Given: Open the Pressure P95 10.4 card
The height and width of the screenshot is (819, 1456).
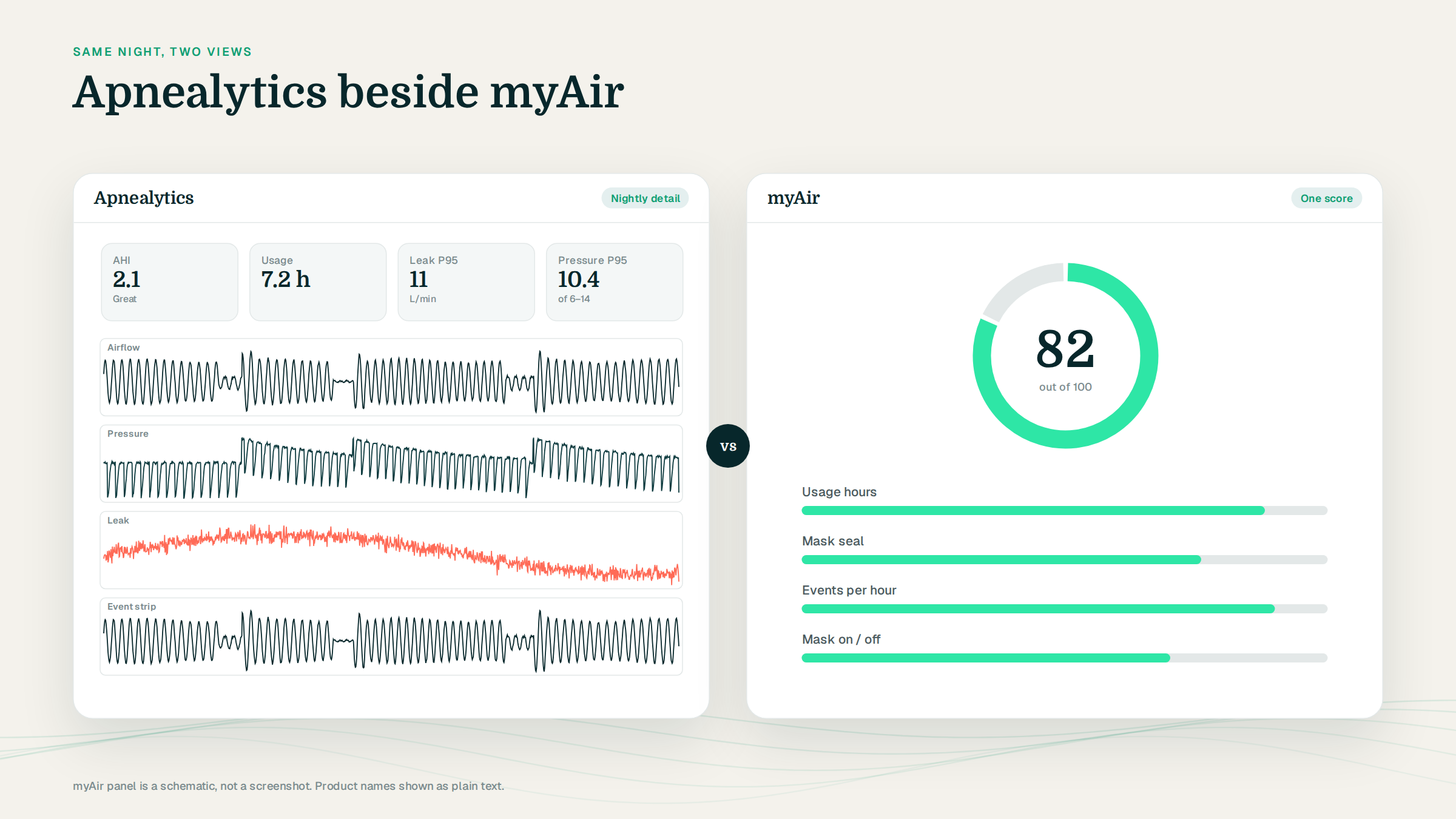Looking at the screenshot, I should [615, 282].
